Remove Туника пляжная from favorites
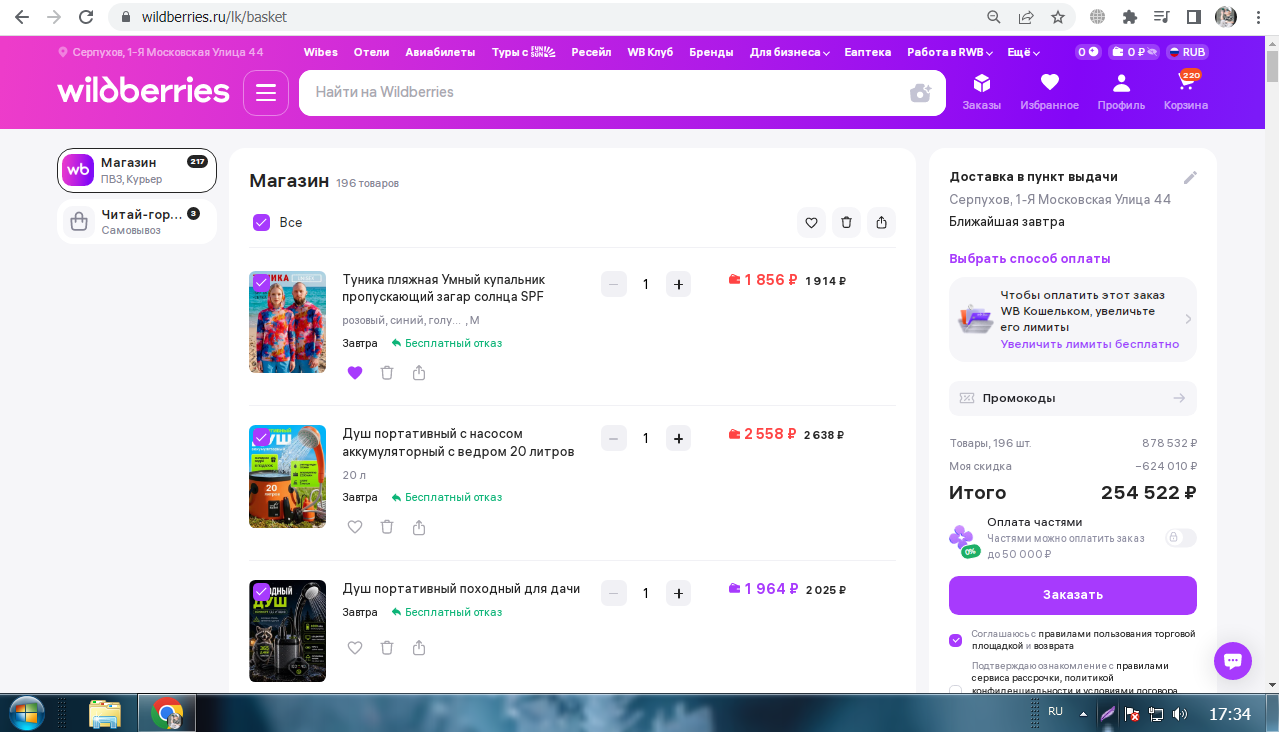This screenshot has width=1279, height=732. click(x=355, y=373)
